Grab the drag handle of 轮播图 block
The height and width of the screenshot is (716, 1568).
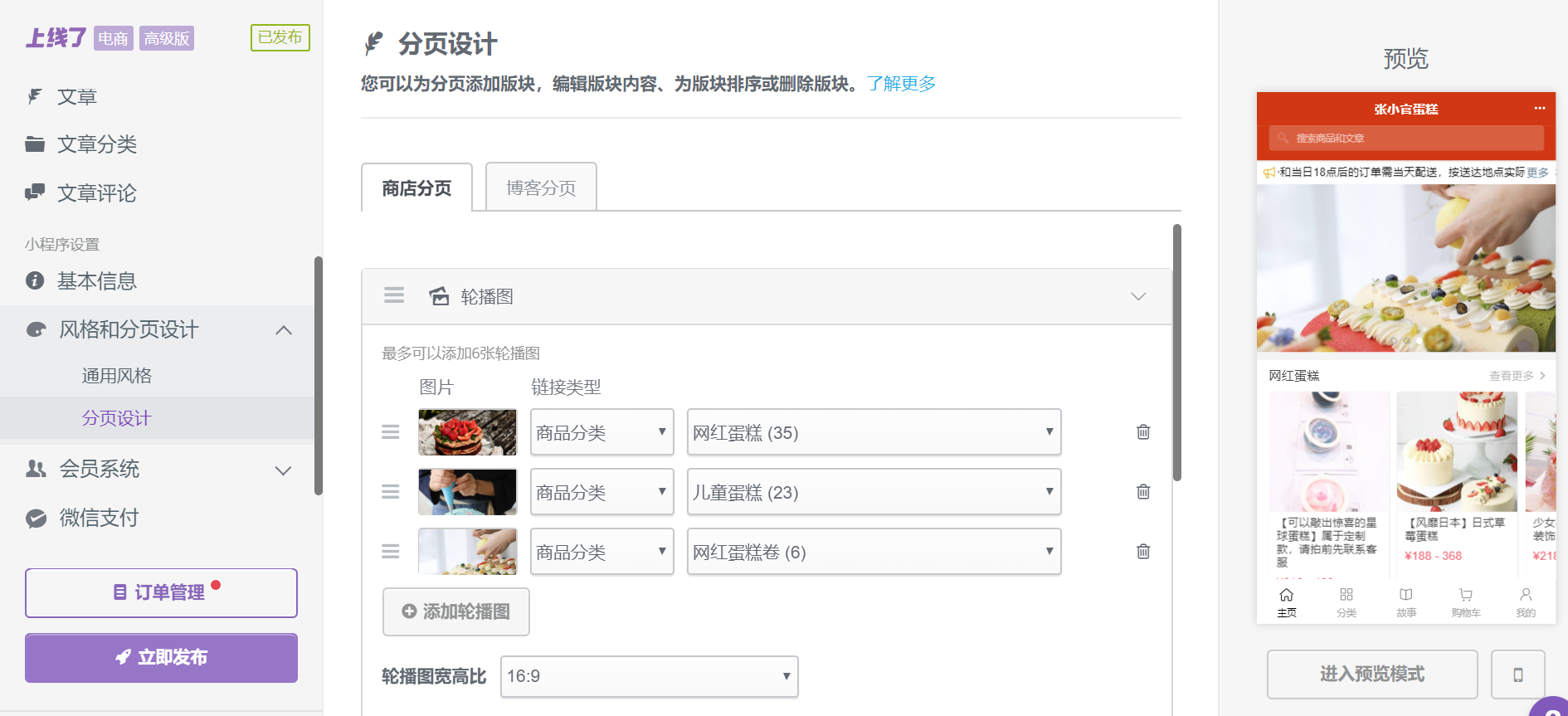(x=394, y=296)
